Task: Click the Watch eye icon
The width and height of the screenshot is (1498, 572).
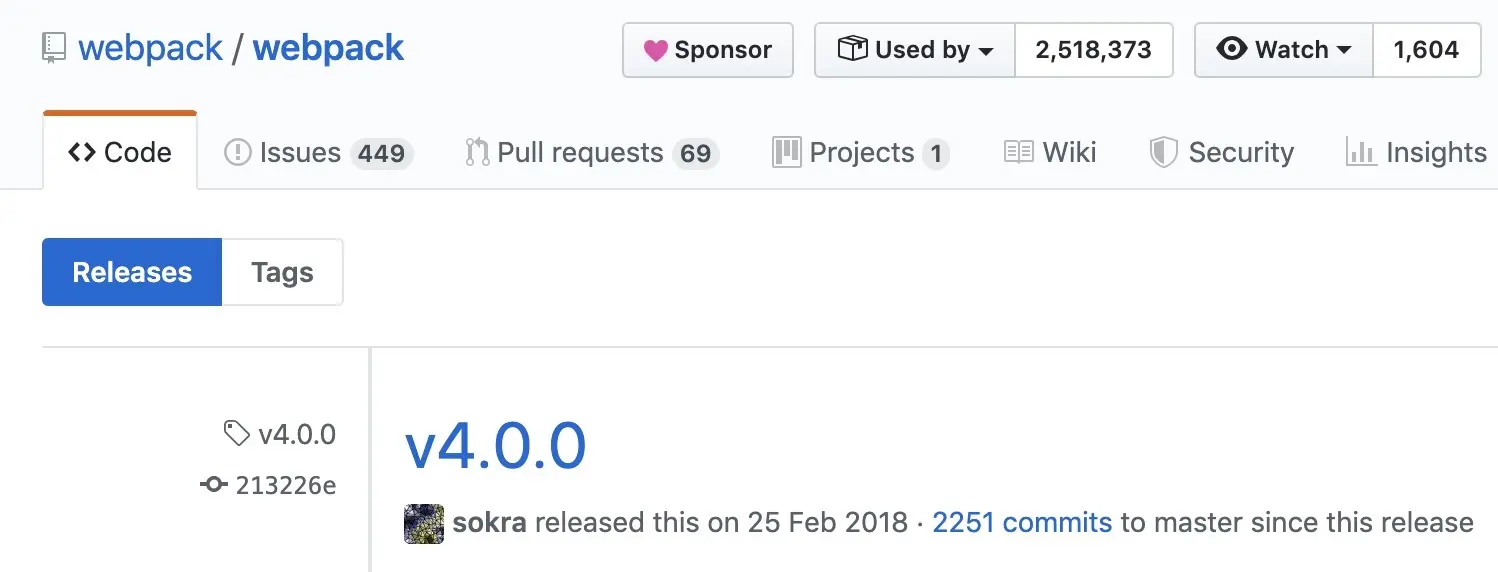Action: point(1231,49)
